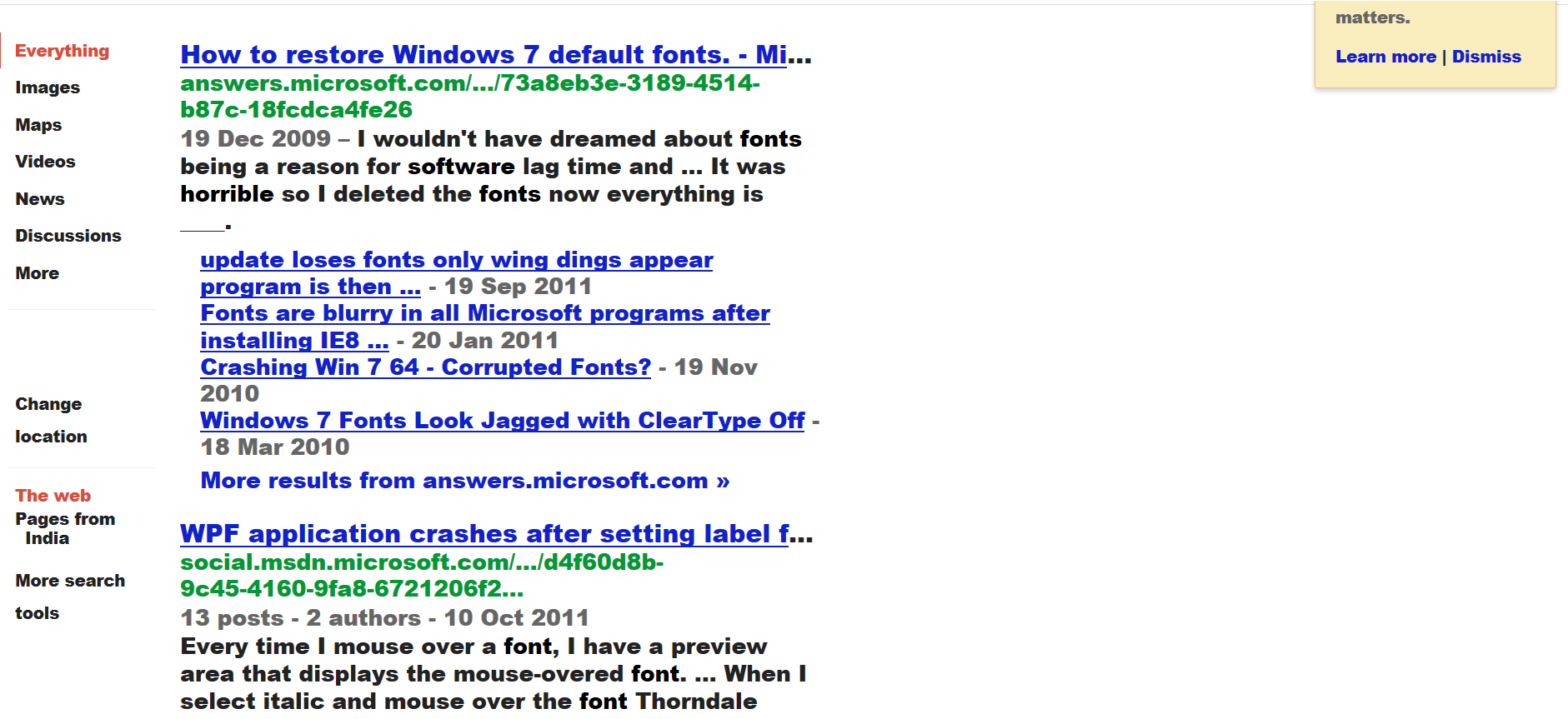Screen dimensions: 1568x719
Task: Select The web filter option
Action: click(x=53, y=496)
